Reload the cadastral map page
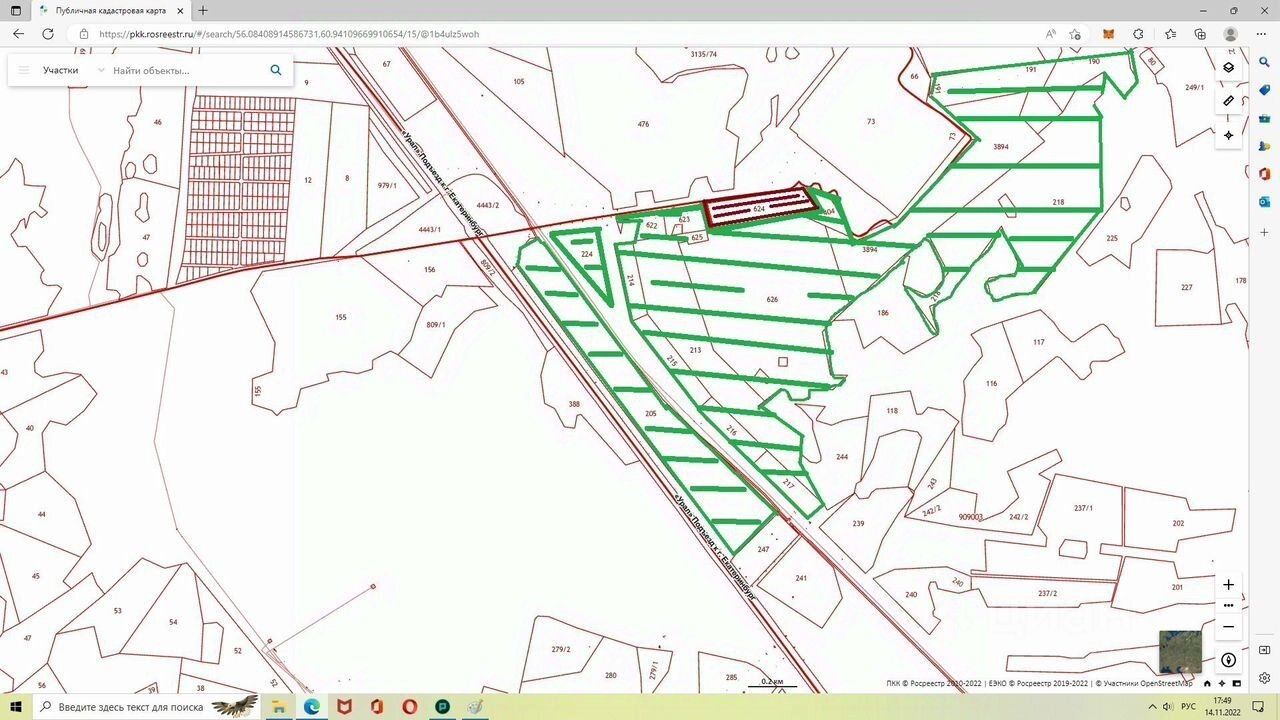Viewport: 1280px width, 720px height. point(48,34)
